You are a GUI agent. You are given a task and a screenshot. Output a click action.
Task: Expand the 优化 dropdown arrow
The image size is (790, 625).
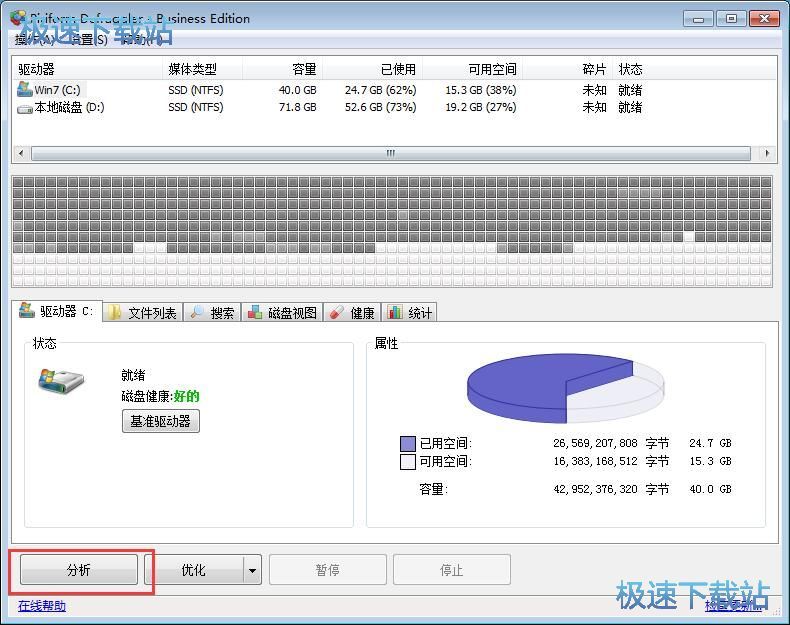pyautogui.click(x=252, y=570)
